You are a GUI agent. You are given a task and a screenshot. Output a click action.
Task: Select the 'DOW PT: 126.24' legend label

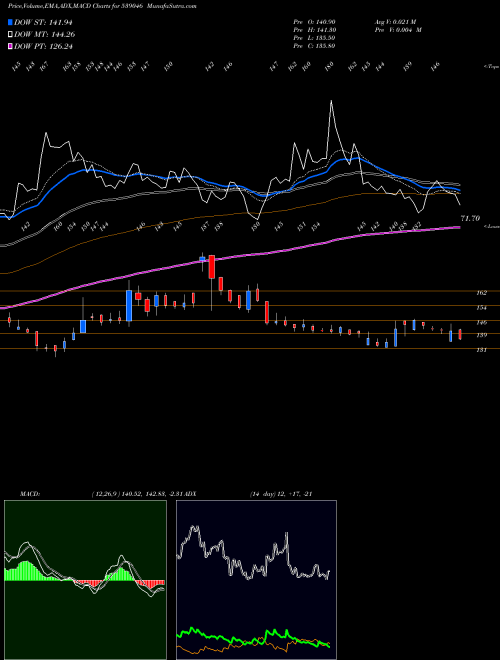click(x=43, y=46)
